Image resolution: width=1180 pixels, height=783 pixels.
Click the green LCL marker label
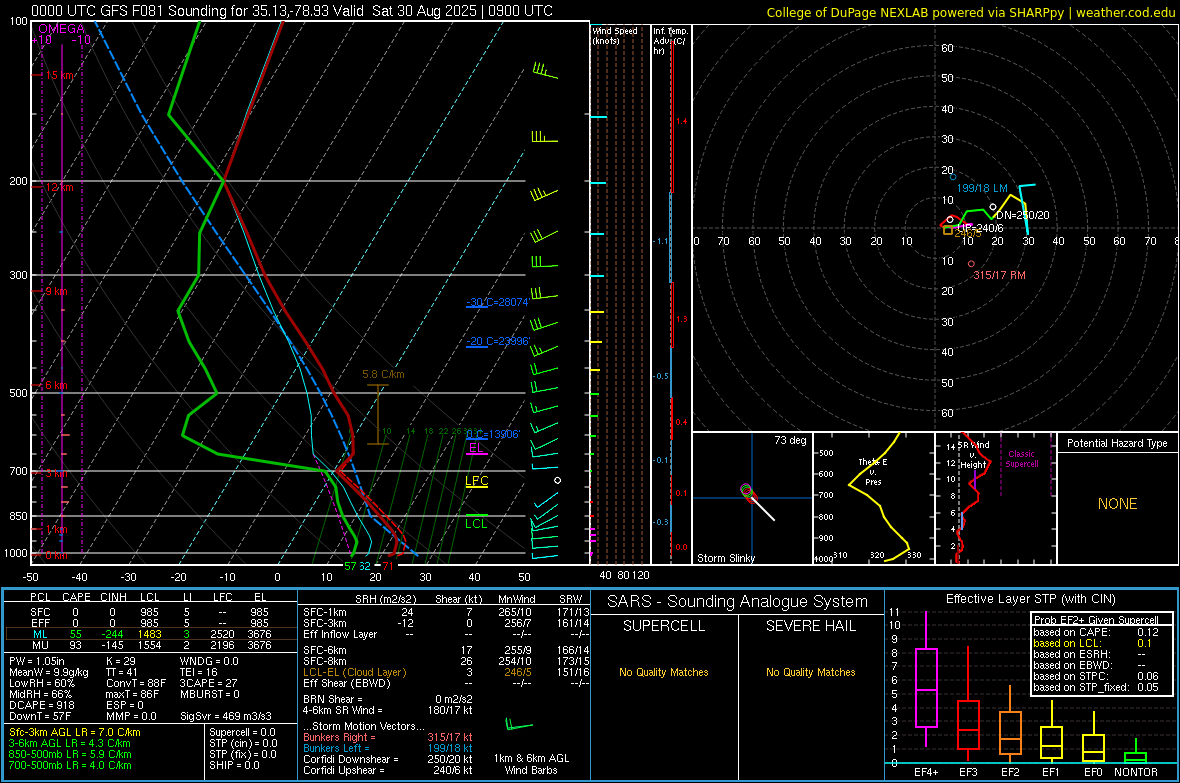pyautogui.click(x=476, y=524)
